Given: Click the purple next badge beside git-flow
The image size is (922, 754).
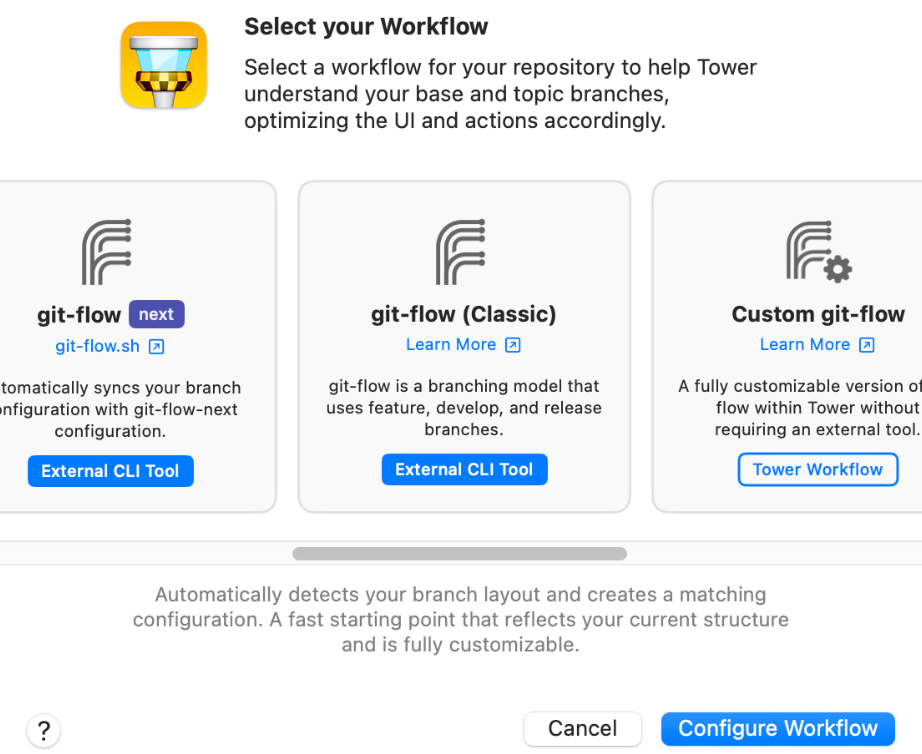Looking at the screenshot, I should 156,314.
